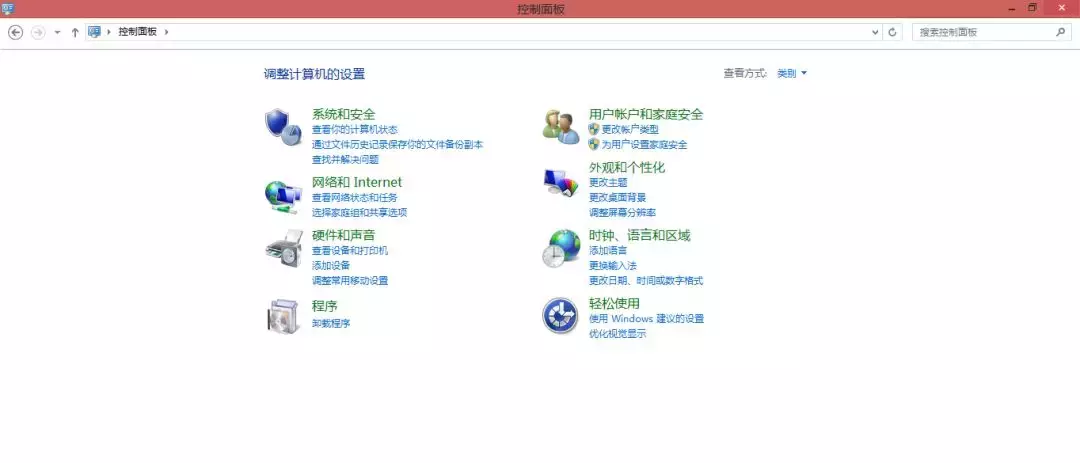Open the 类别 view mode dropdown

point(791,73)
